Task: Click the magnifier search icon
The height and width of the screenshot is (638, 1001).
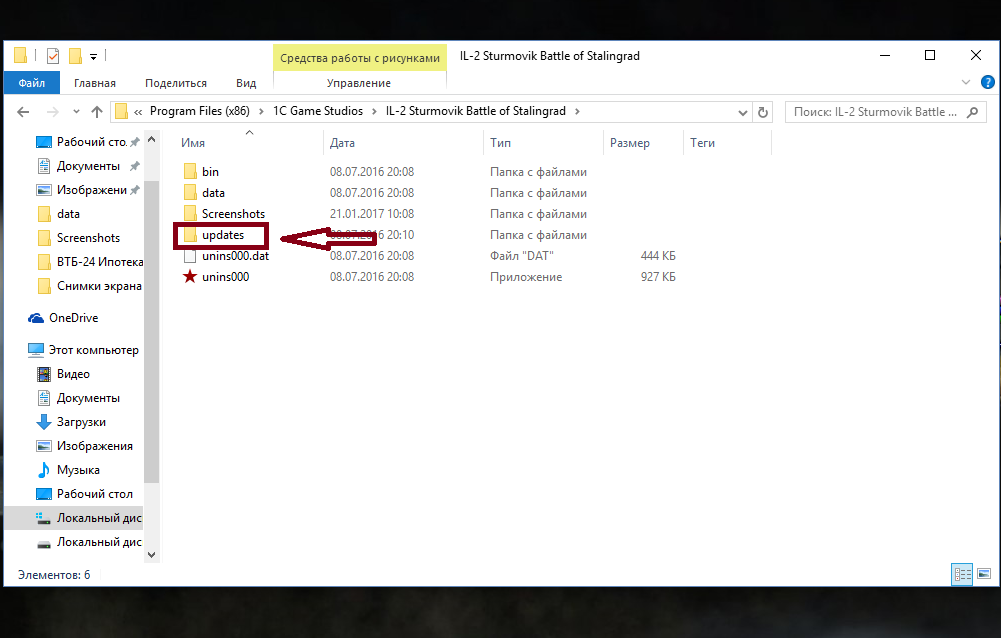Action: [972, 112]
